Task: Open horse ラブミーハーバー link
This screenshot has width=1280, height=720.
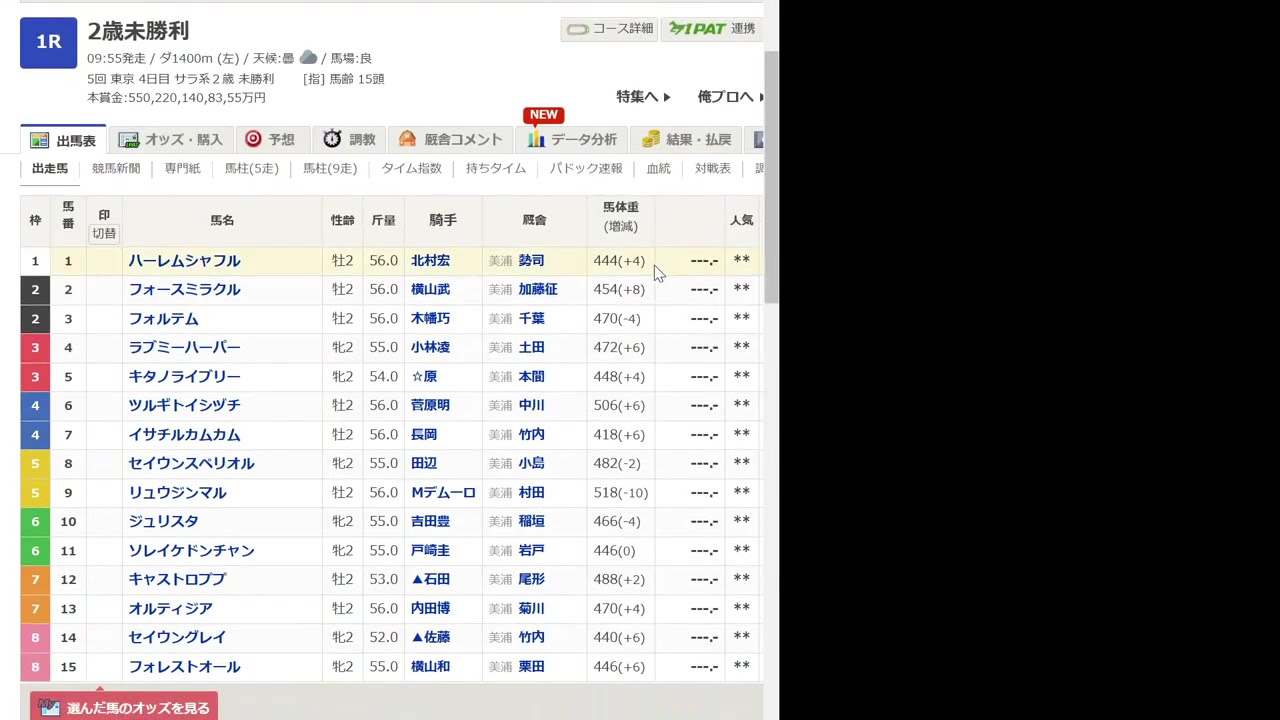Action: [x=184, y=347]
